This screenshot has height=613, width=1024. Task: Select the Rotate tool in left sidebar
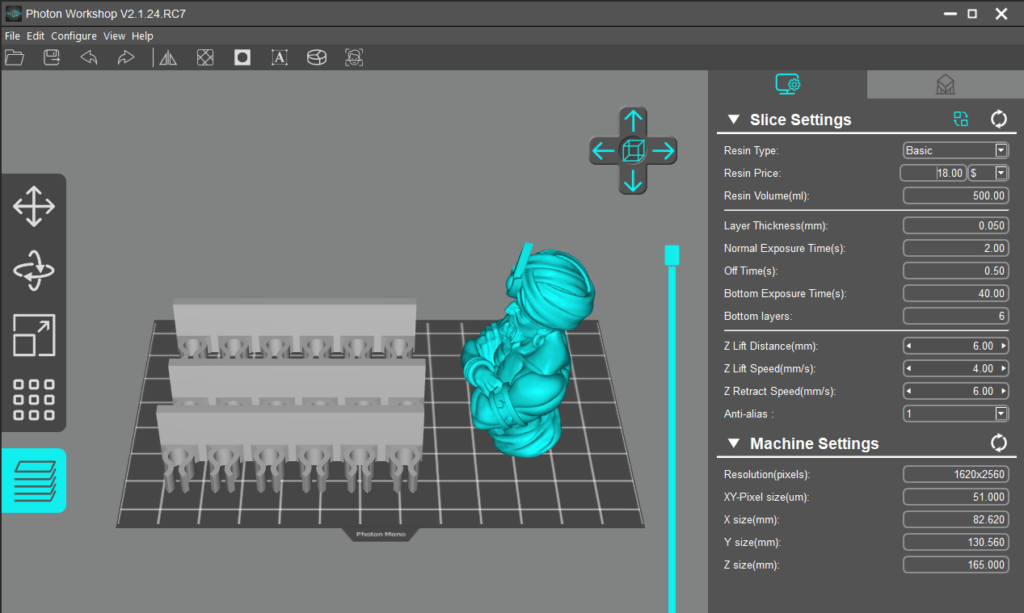[x=33, y=271]
